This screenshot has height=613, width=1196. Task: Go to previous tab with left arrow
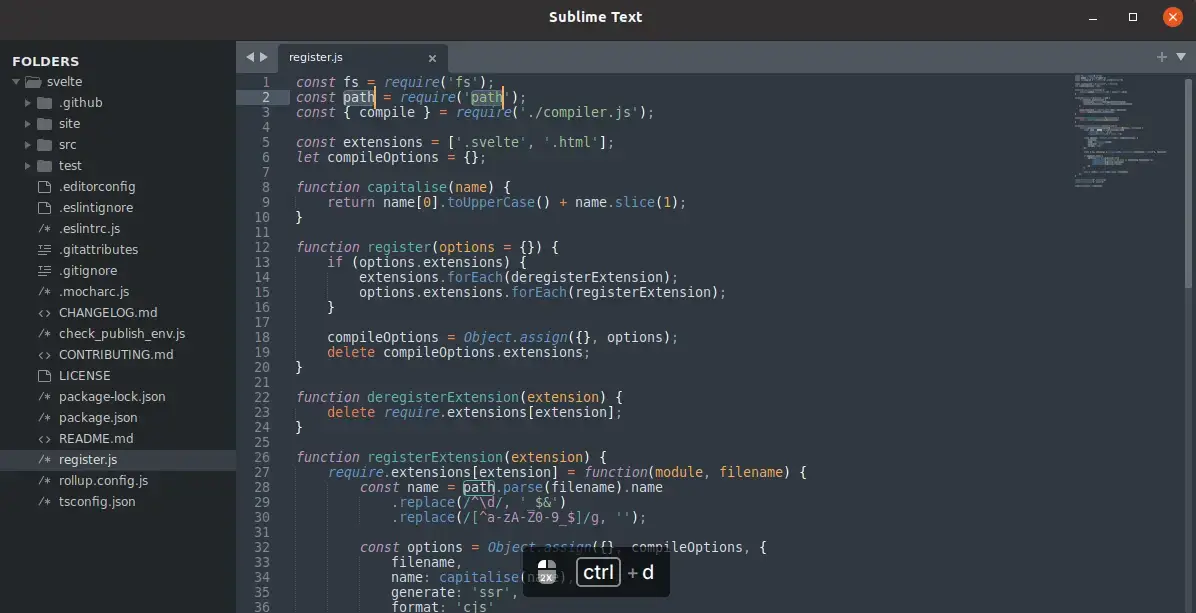click(x=249, y=57)
